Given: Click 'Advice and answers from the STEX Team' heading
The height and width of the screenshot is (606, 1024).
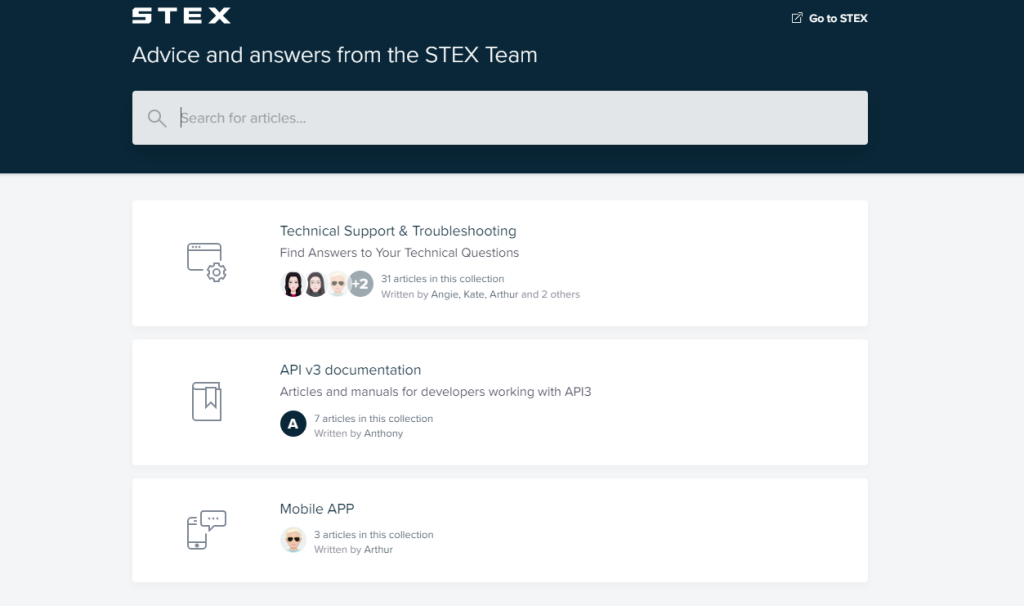Looking at the screenshot, I should coord(334,55).
